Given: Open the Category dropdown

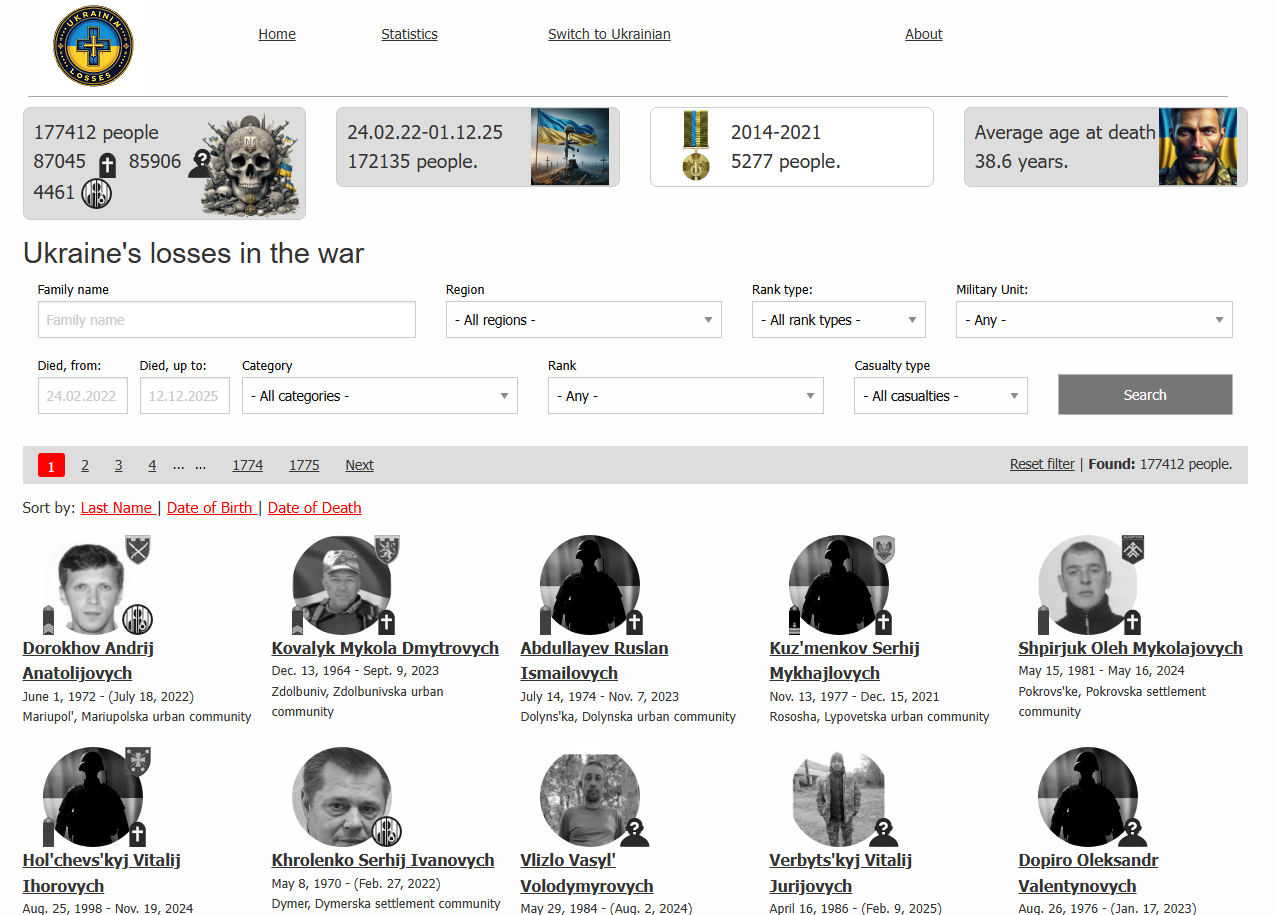Looking at the screenshot, I should [x=380, y=396].
